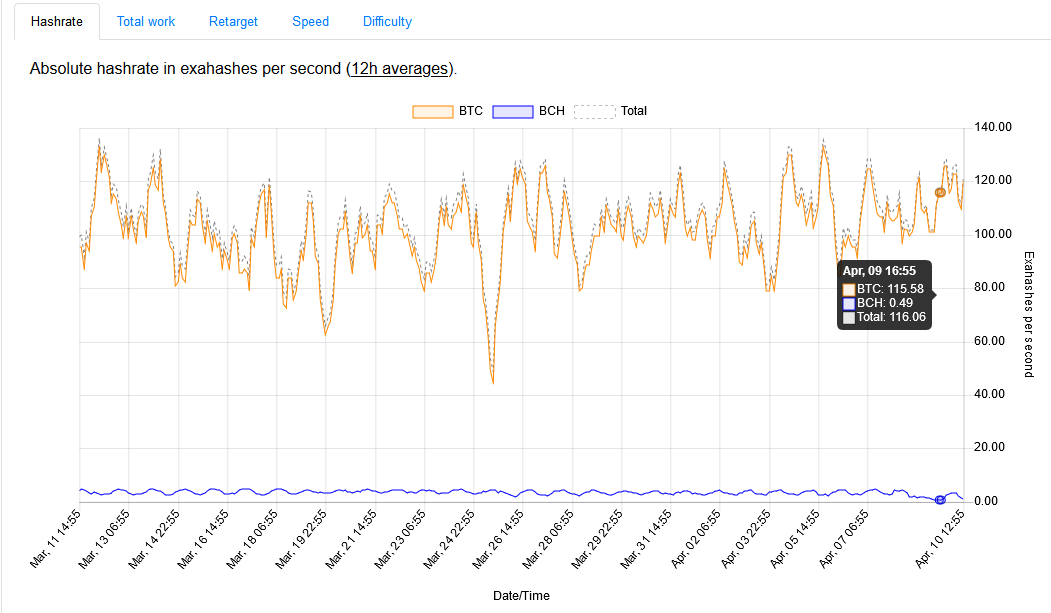
Task: Click the Total swatch inside the tooltip
Action: (x=849, y=317)
